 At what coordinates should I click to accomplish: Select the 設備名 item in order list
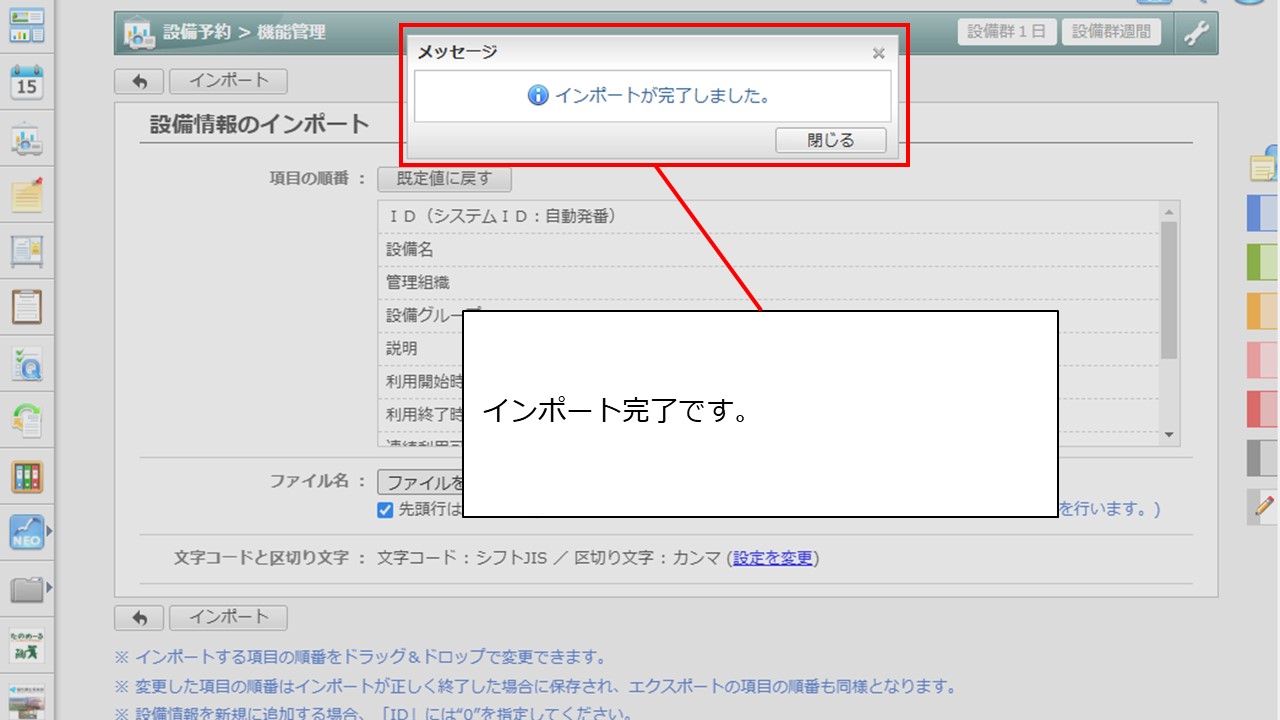[x=410, y=250]
